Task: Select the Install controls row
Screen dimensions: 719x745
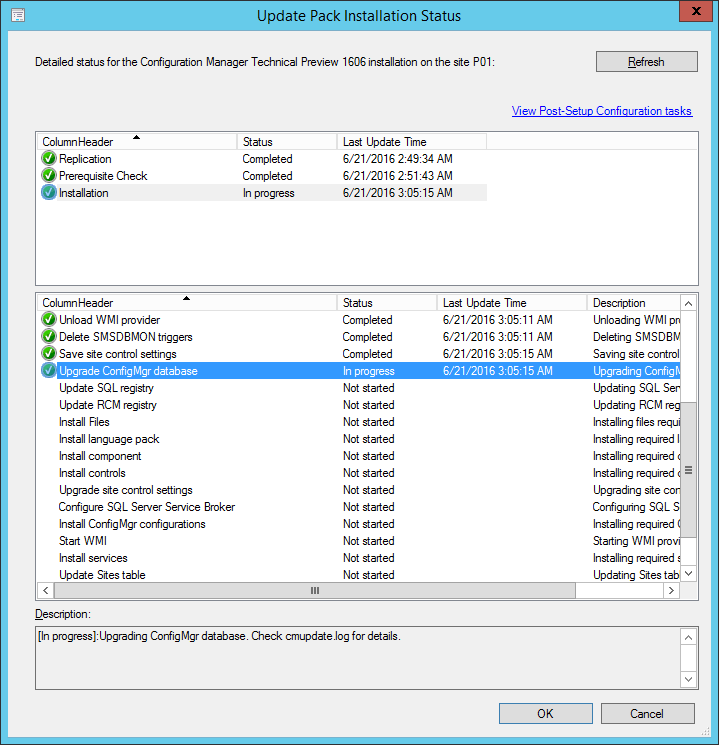Action: click(x=359, y=473)
